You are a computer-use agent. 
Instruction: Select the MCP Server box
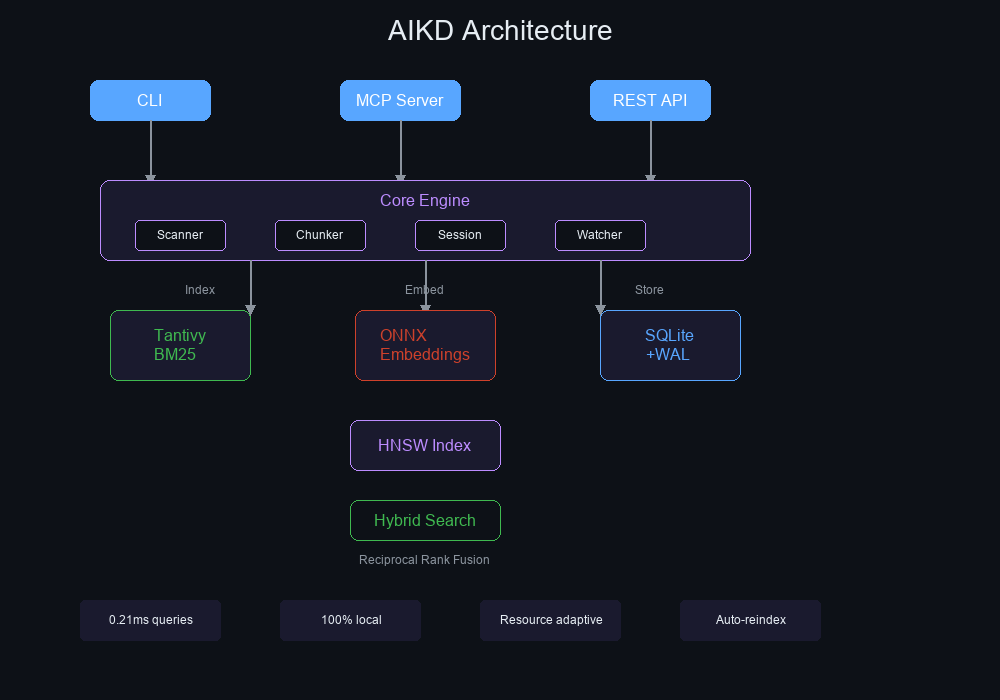(401, 100)
